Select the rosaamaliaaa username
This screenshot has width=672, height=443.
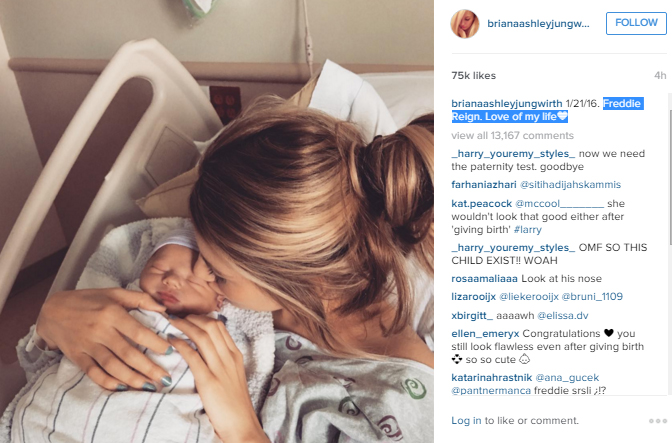pyautogui.click(x=484, y=278)
